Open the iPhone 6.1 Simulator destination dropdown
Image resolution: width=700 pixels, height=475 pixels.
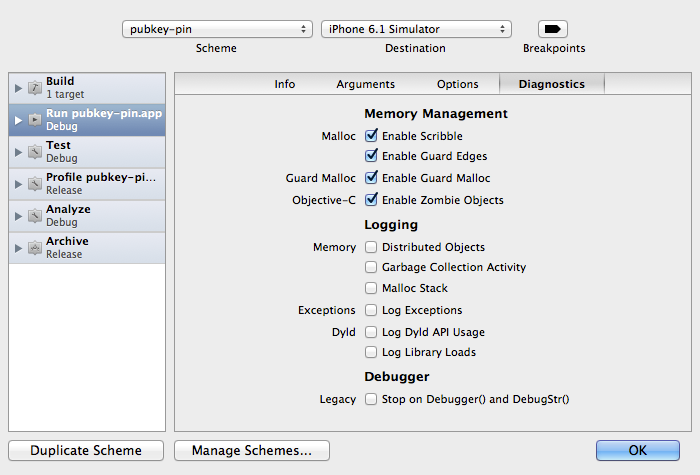click(x=416, y=29)
